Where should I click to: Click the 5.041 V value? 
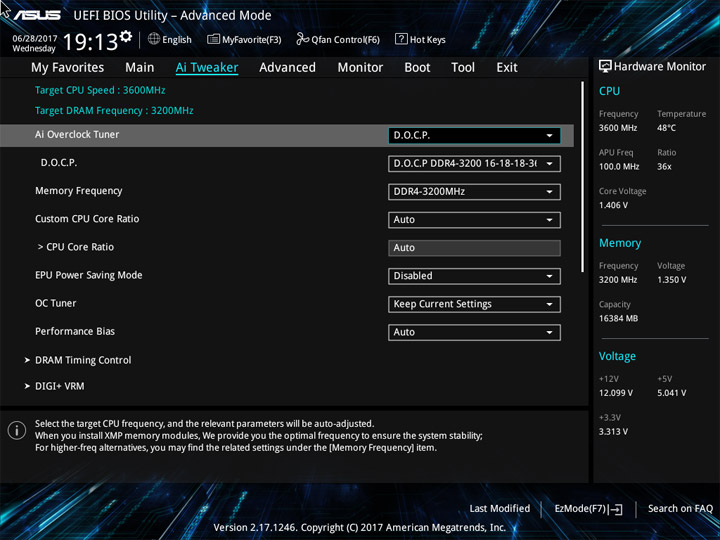point(672,393)
